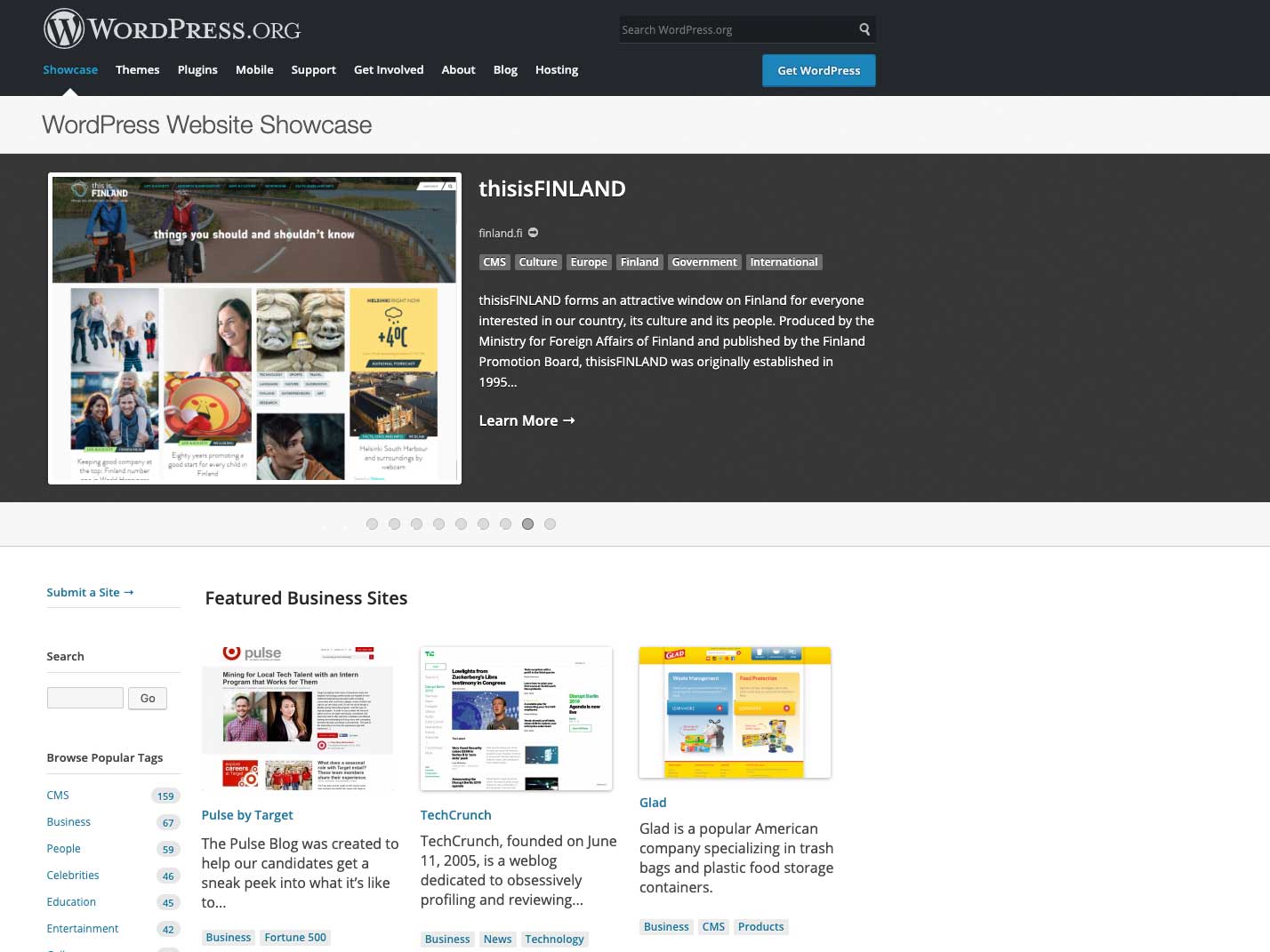Select the Europe tag
The height and width of the screenshot is (952, 1270).
[589, 262]
